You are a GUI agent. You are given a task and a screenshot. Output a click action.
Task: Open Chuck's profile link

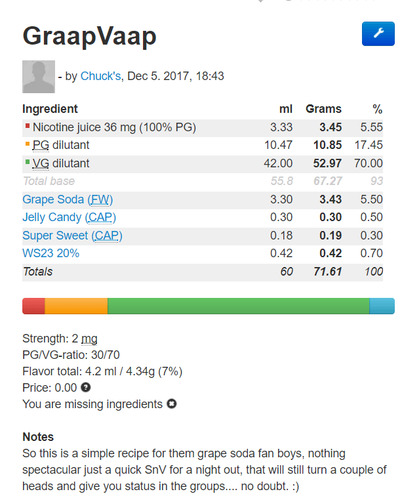pyautogui.click(x=101, y=76)
